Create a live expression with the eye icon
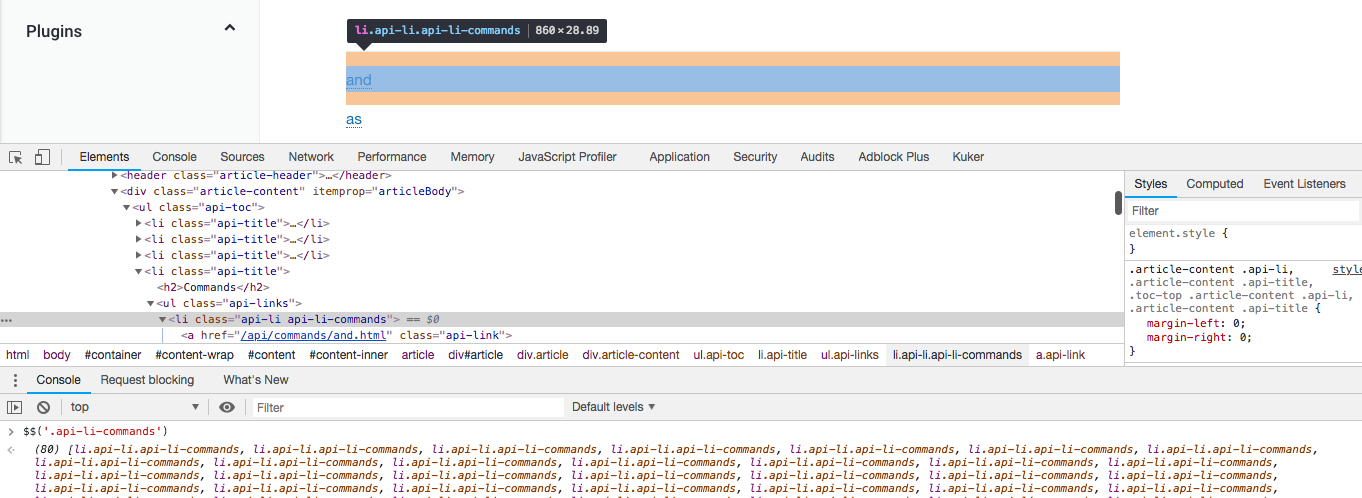Viewport: 1362px width, 498px height. (227, 407)
